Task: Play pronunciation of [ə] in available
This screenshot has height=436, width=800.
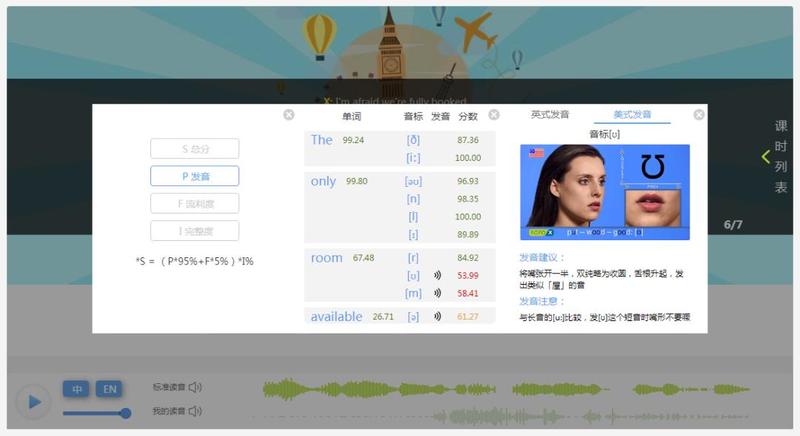Action: coord(437,317)
